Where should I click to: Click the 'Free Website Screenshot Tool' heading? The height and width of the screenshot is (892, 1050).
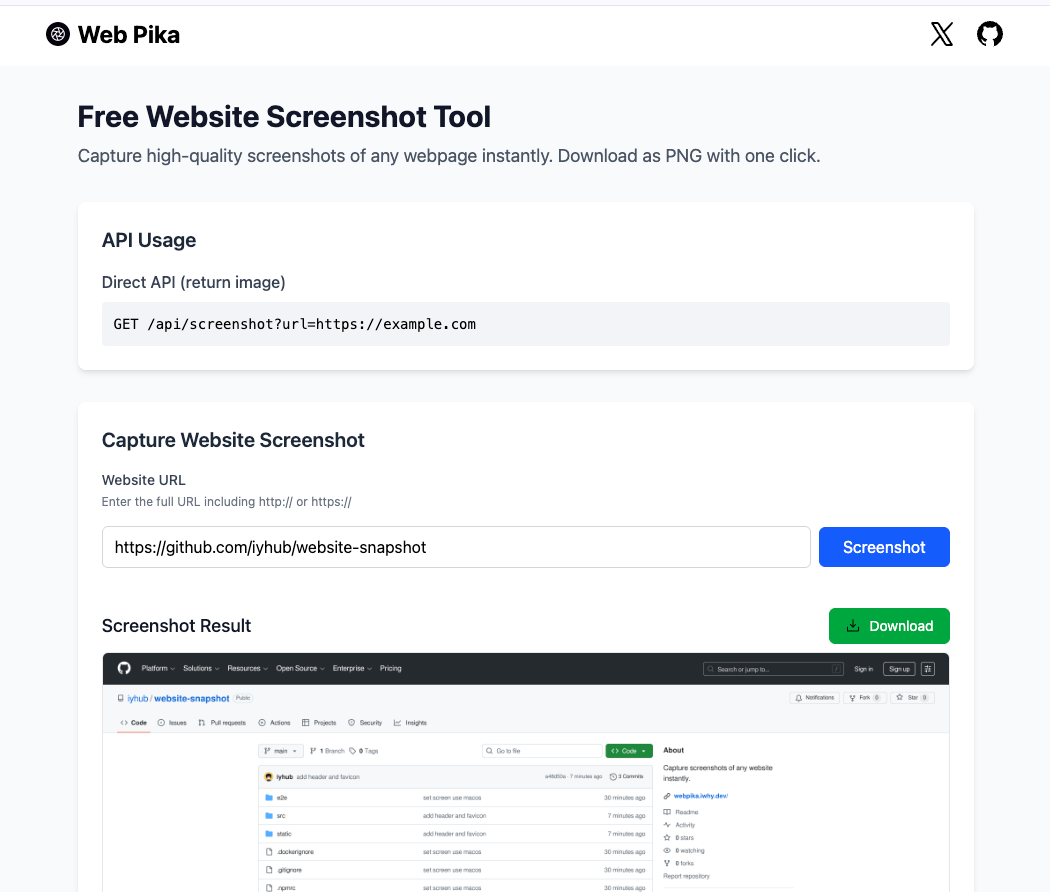284,117
